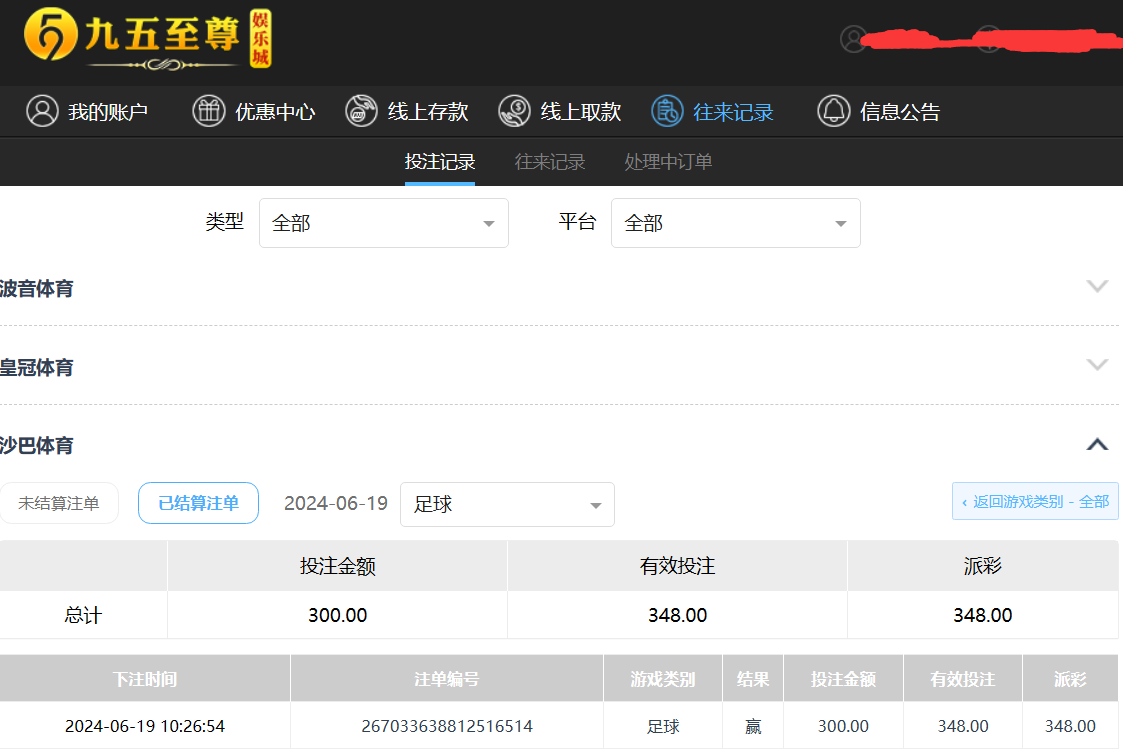Click bet number 267033638812516514
The image size is (1123, 752).
446,726
